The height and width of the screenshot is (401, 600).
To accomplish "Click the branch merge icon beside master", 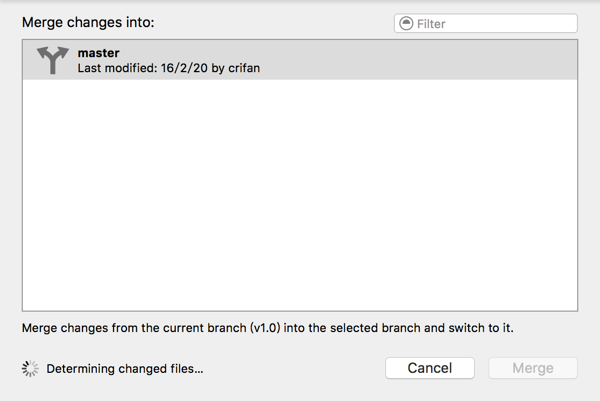I will point(49,60).
